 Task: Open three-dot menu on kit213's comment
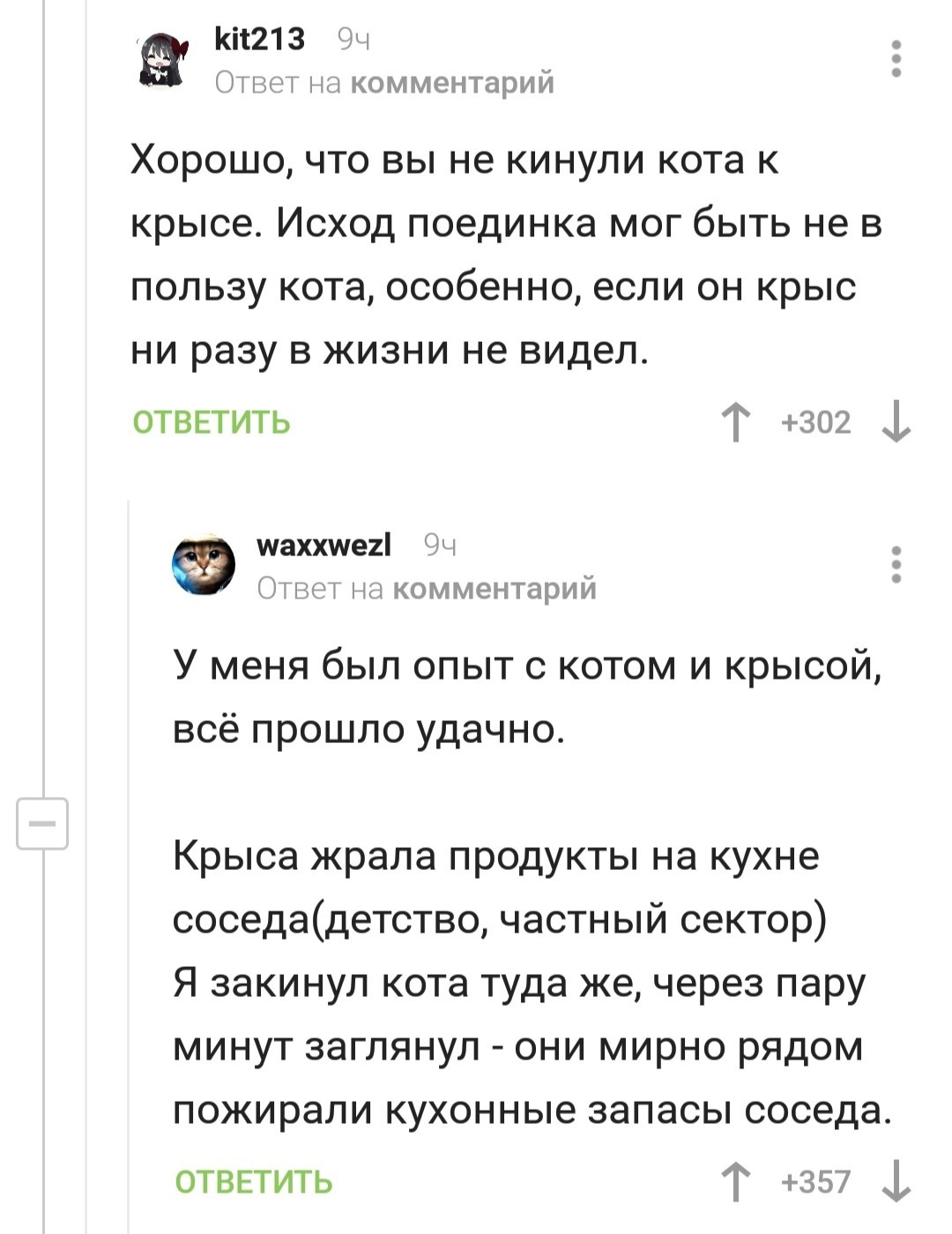tap(896, 59)
